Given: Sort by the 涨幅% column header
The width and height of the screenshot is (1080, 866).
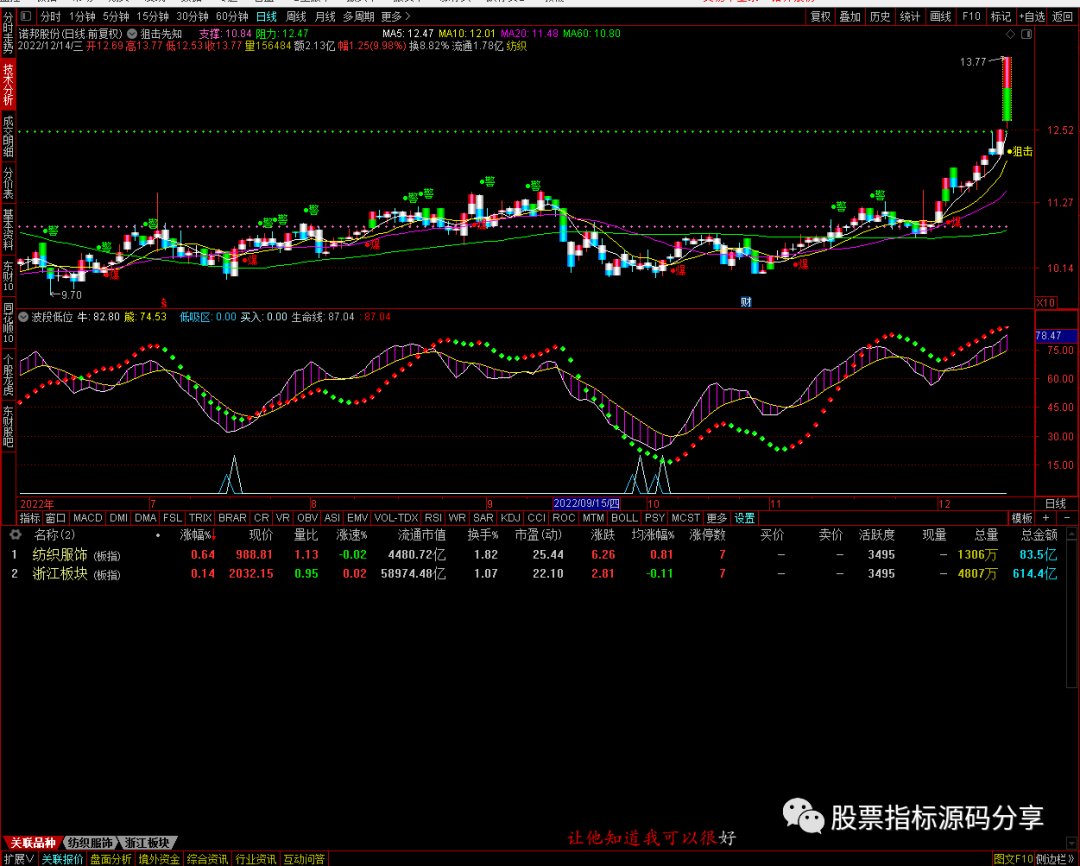Looking at the screenshot, I should [198, 535].
